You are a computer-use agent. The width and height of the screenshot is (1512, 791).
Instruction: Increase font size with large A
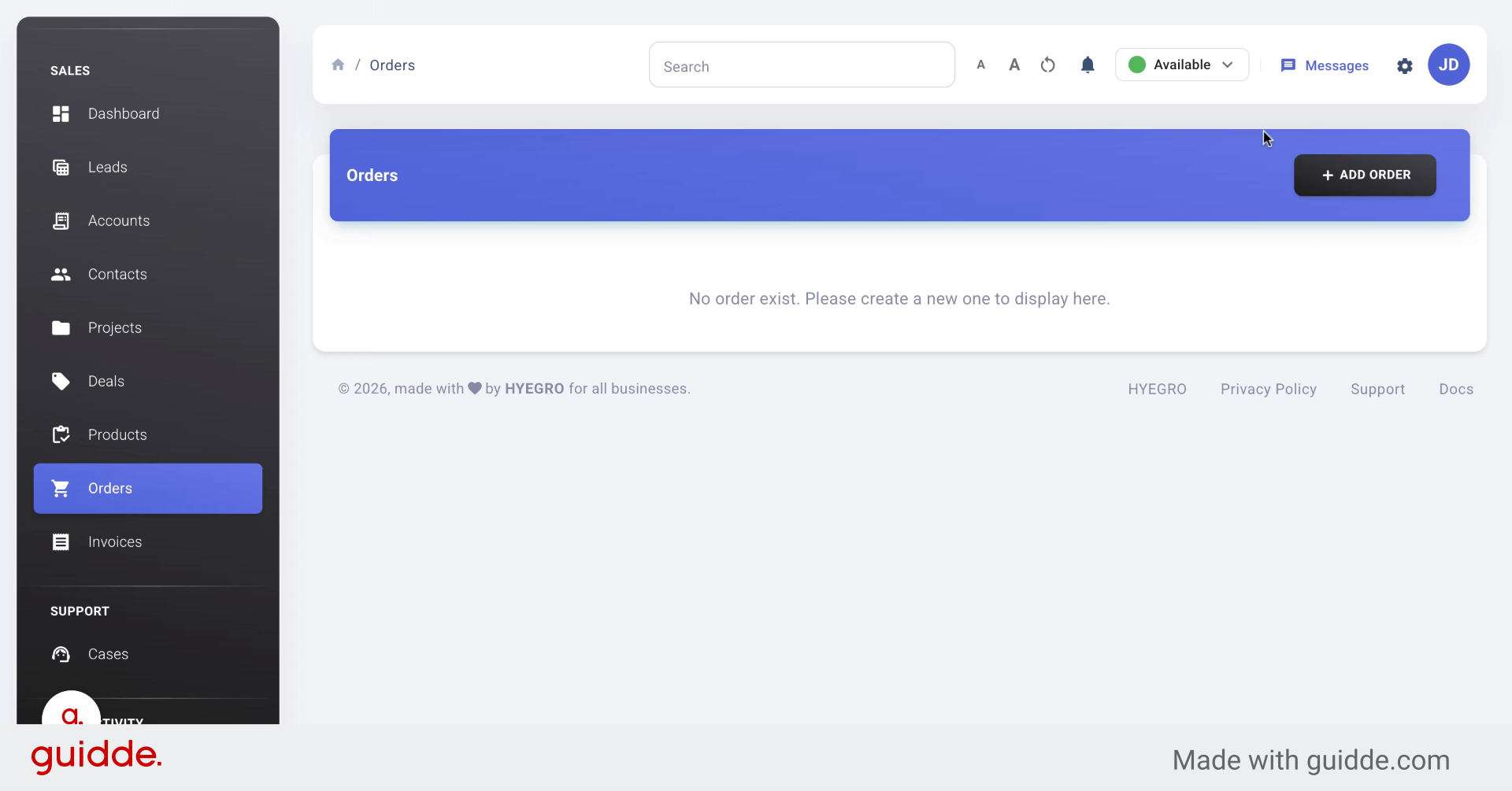[x=1014, y=65]
